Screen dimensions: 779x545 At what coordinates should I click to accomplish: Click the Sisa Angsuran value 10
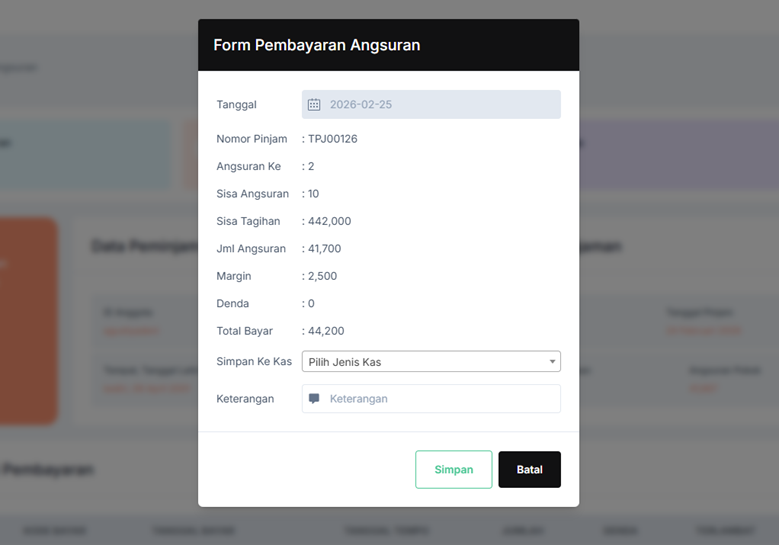pyautogui.click(x=313, y=194)
